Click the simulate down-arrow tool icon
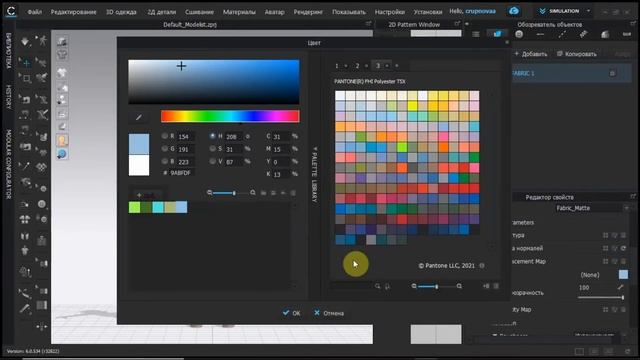Image resolution: width=640 pixels, height=360 pixels. (25, 41)
